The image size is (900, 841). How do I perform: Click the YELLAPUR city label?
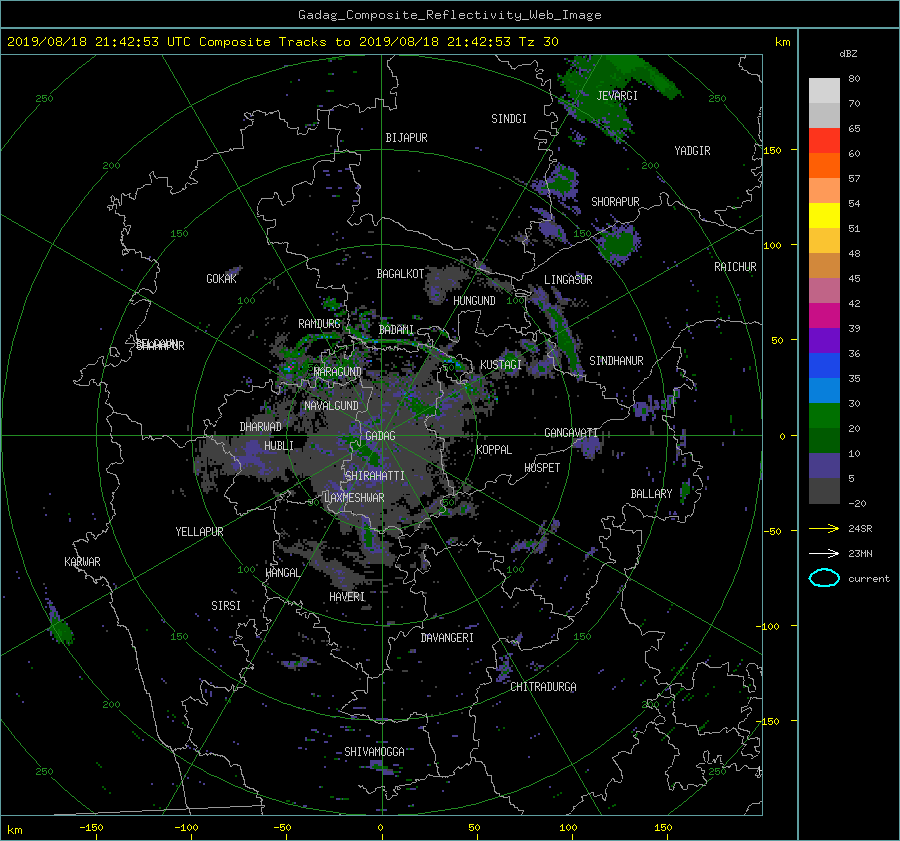click(199, 532)
